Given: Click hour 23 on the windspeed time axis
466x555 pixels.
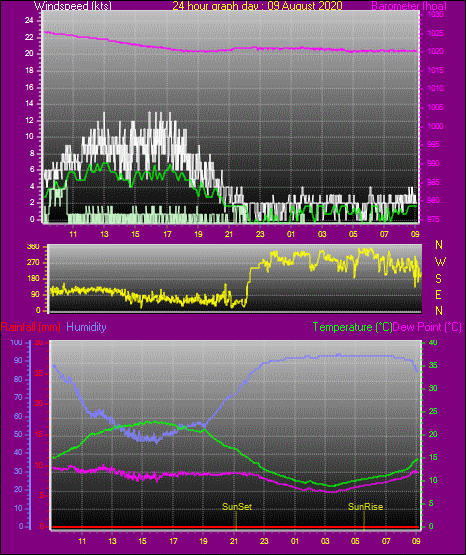Looking at the screenshot, I should click(260, 234).
